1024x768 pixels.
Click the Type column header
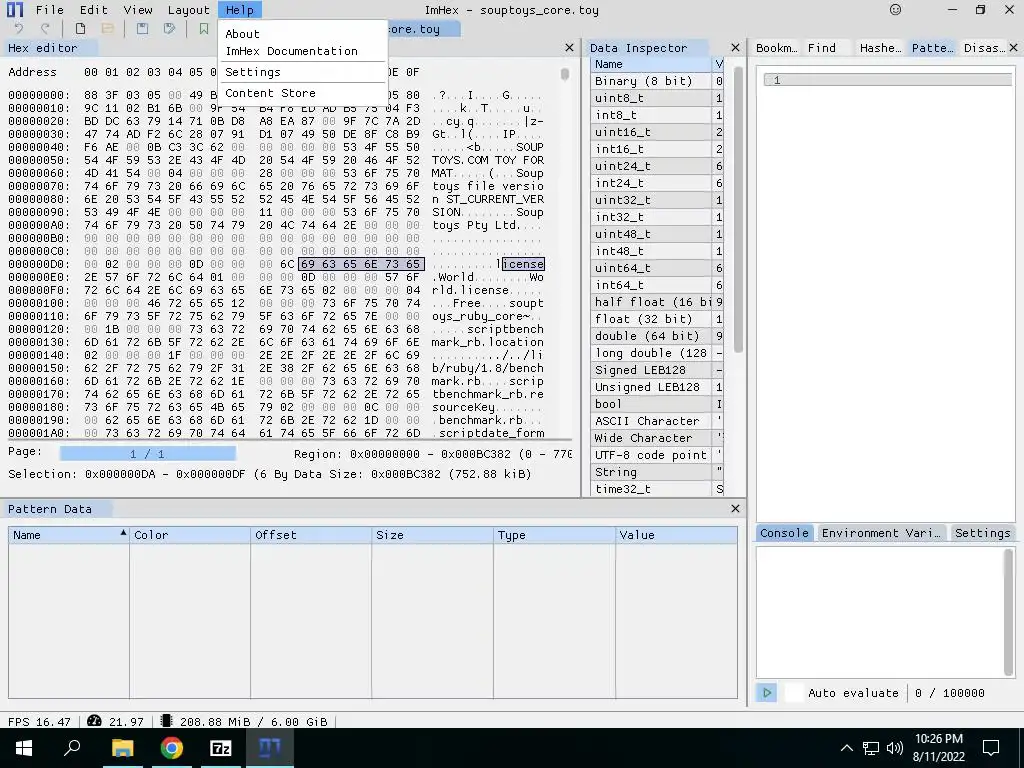point(554,535)
